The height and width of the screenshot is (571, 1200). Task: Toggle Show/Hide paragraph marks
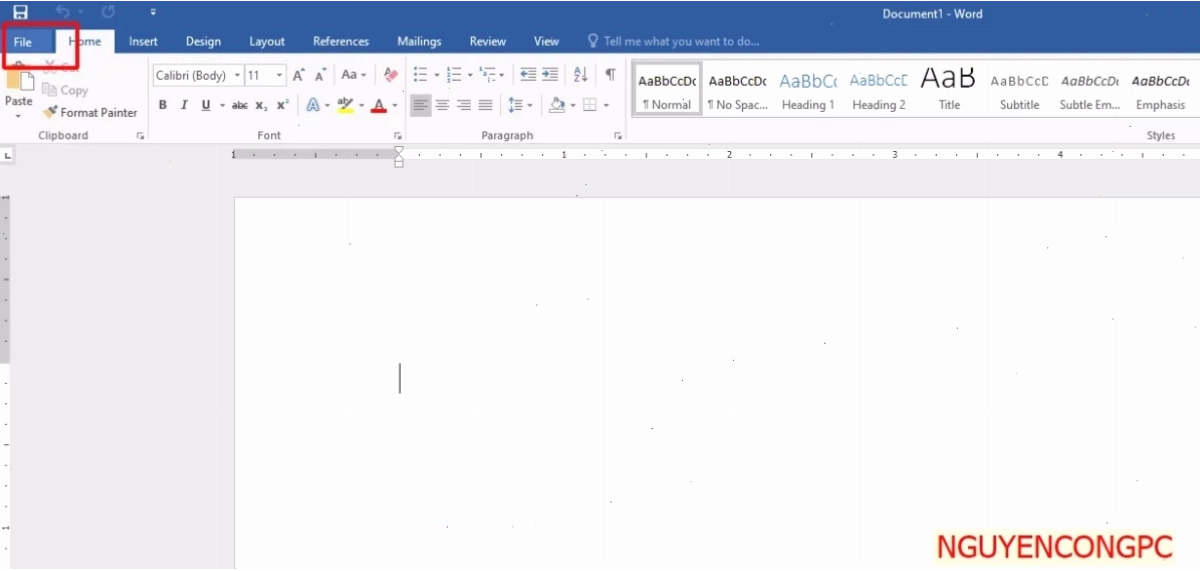610,75
